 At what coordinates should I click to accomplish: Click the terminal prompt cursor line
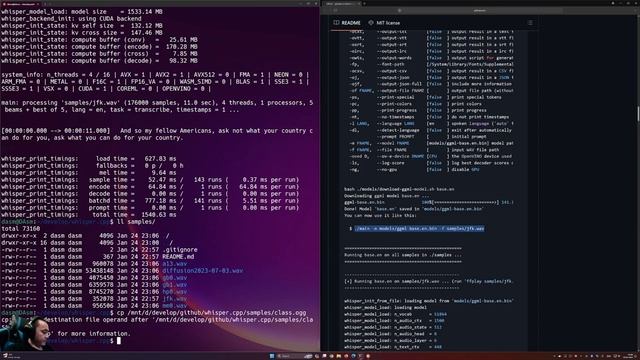[x=119, y=340]
